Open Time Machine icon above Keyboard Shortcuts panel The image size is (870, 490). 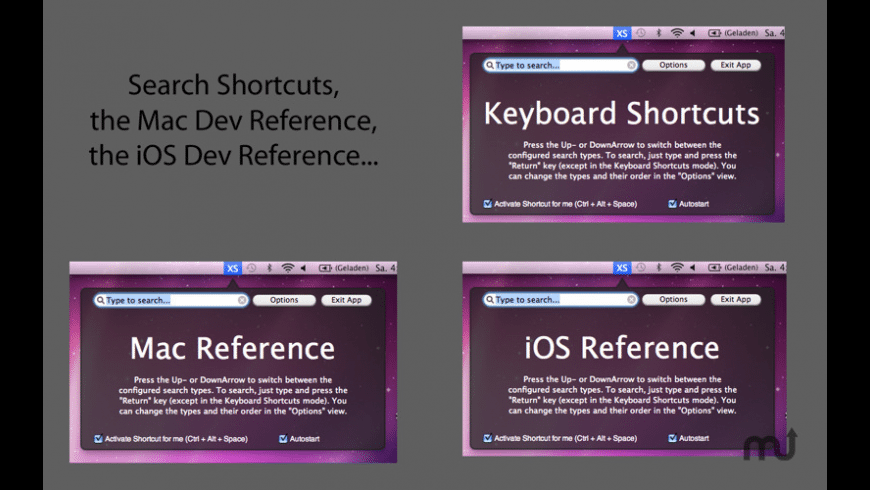641,33
